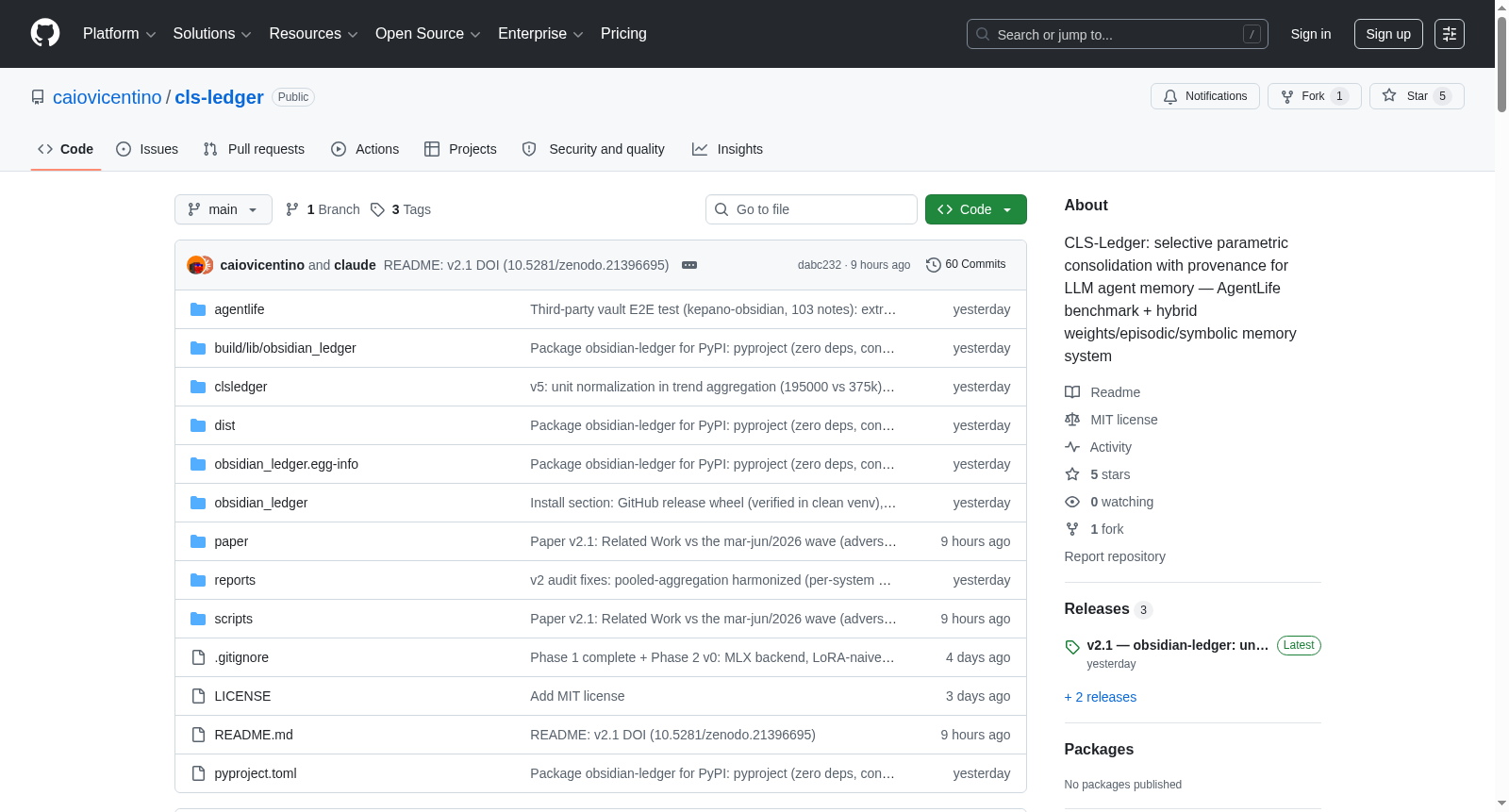Switch to the Actions tab
Screen dimensions: 1509x812
point(365,149)
